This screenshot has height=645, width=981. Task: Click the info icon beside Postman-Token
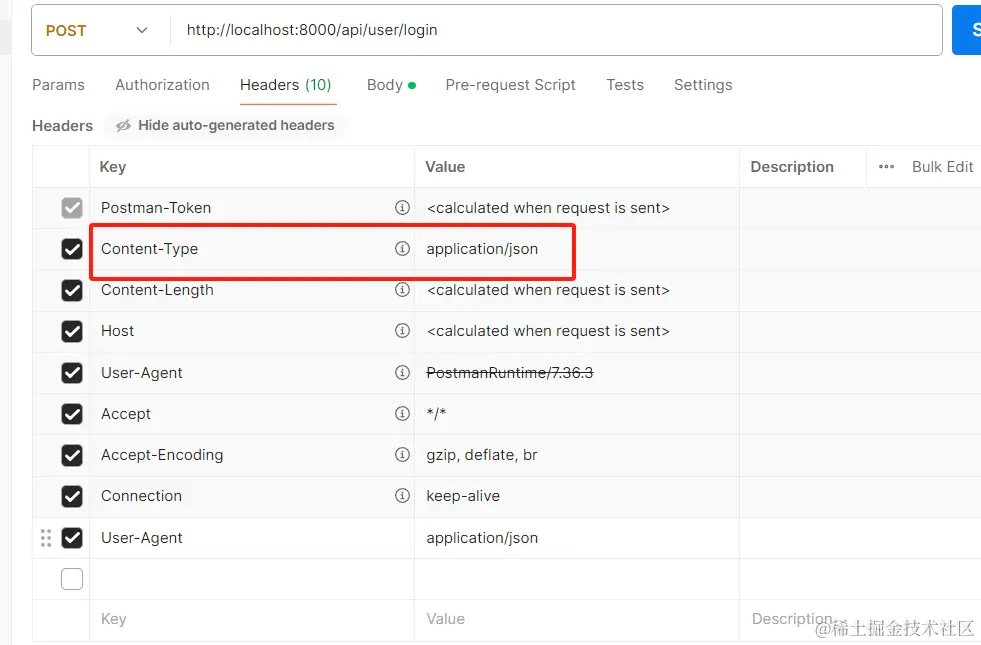pyautogui.click(x=402, y=208)
